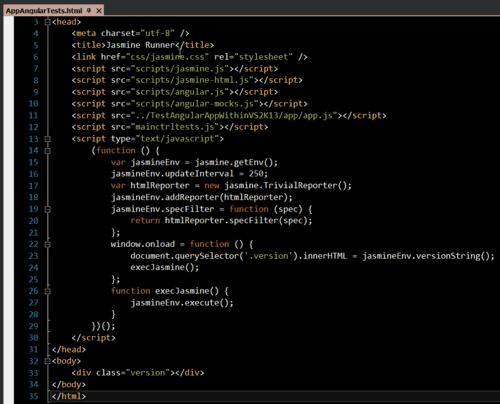Image resolution: width=500 pixels, height=404 pixels.
Task: Click addReporter(htmlReporter) on line 18
Action: [x=226, y=197]
